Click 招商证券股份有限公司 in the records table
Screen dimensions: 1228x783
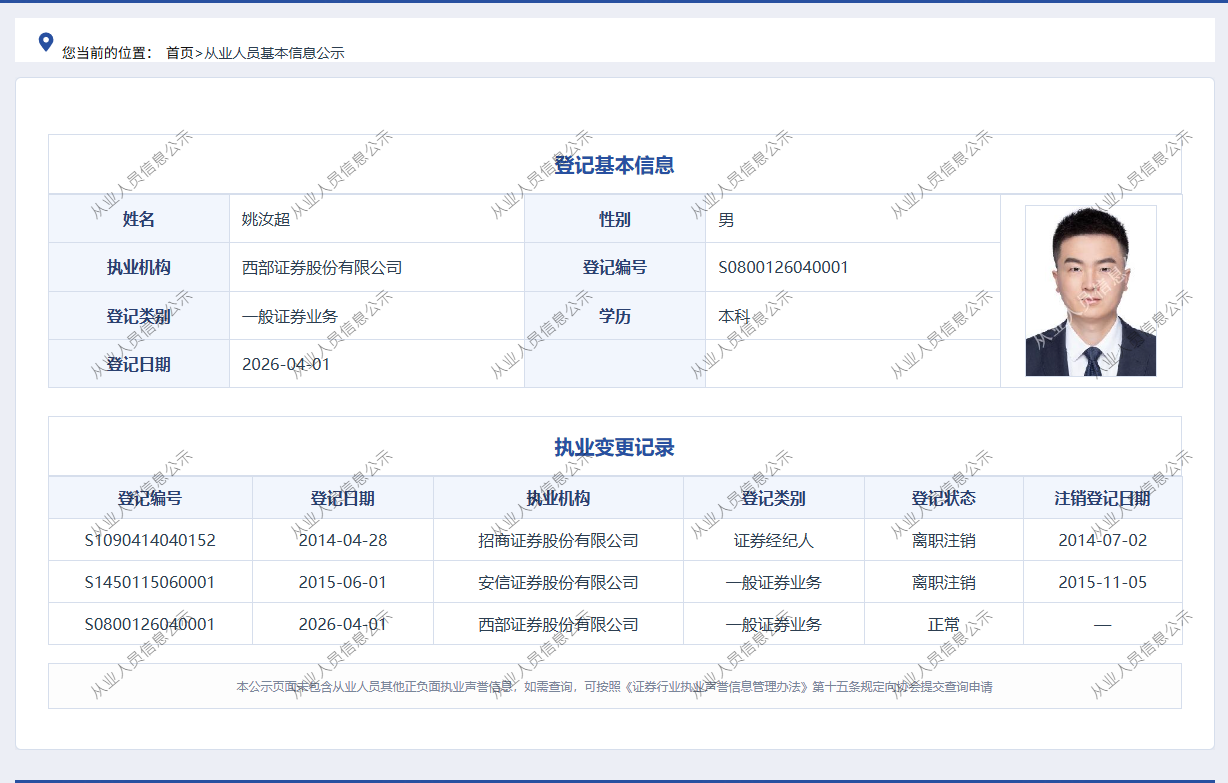[x=558, y=540]
